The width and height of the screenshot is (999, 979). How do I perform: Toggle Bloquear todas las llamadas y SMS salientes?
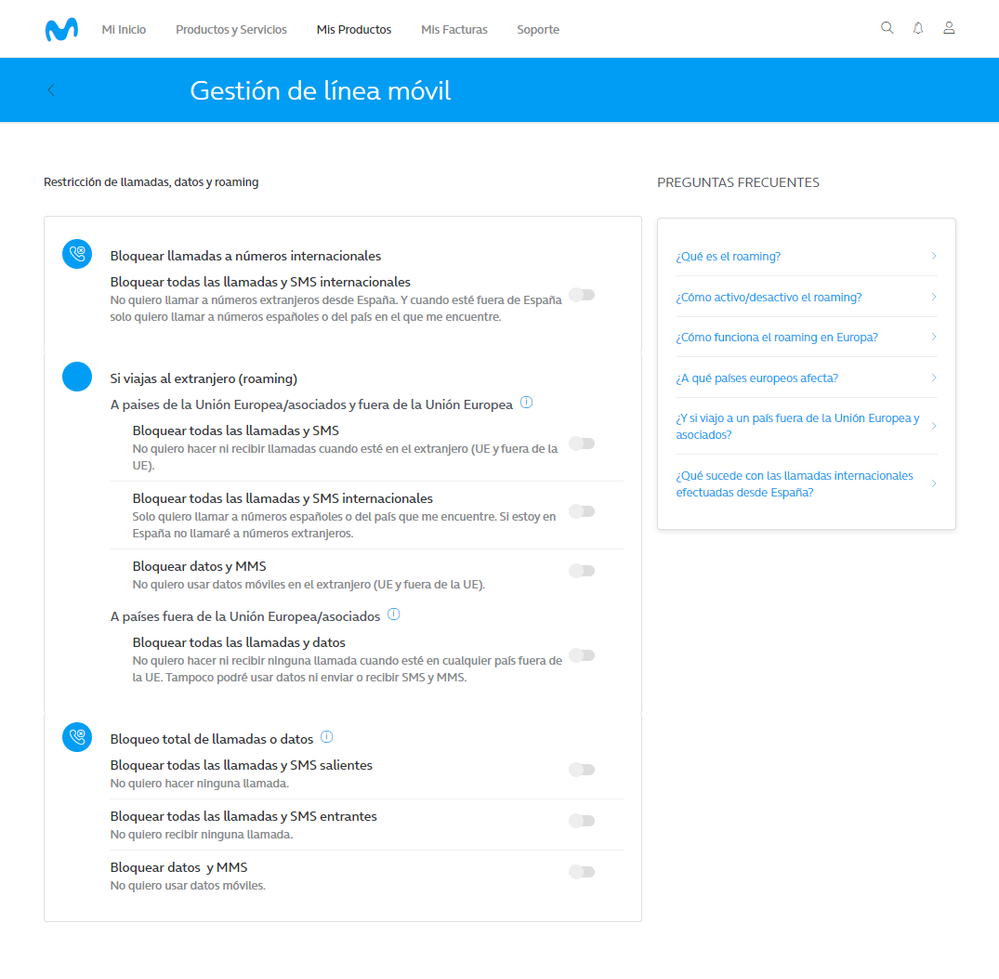pos(582,770)
